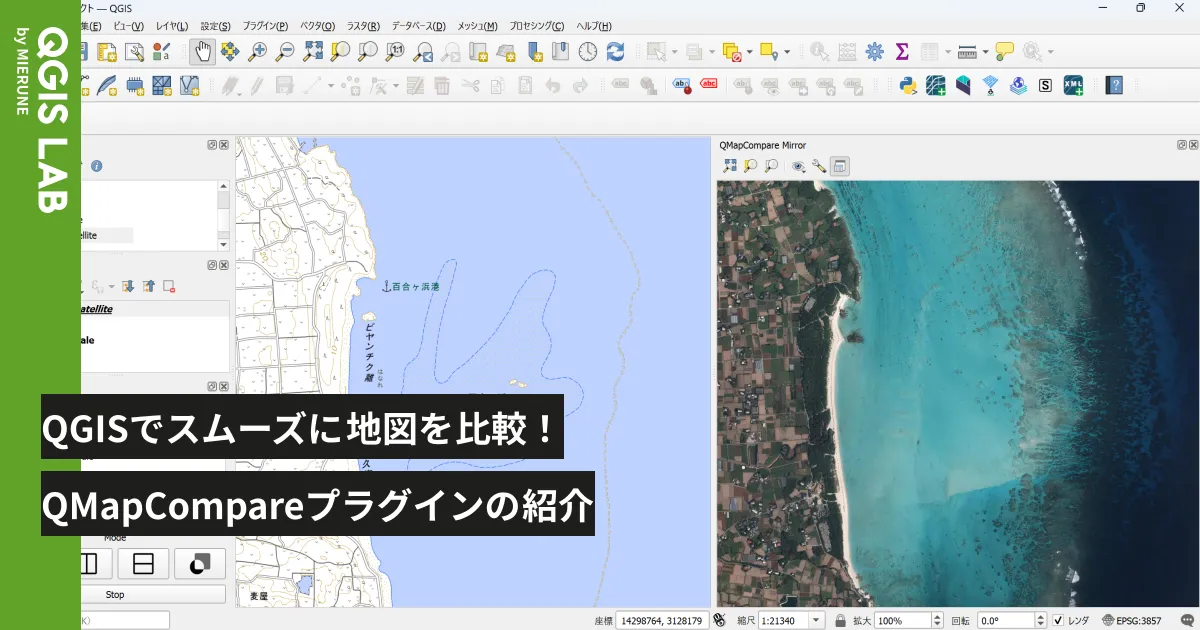Screen dimensions: 1200x630
Task: Select the pan tool in QMapCompare Mirror panel
Action: [x=728, y=166]
